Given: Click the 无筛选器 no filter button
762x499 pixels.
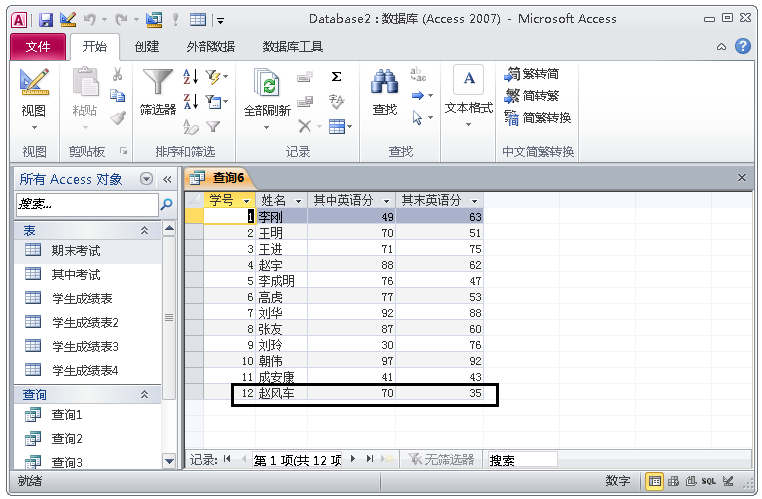Looking at the screenshot, I should pyautogui.click(x=441, y=459).
